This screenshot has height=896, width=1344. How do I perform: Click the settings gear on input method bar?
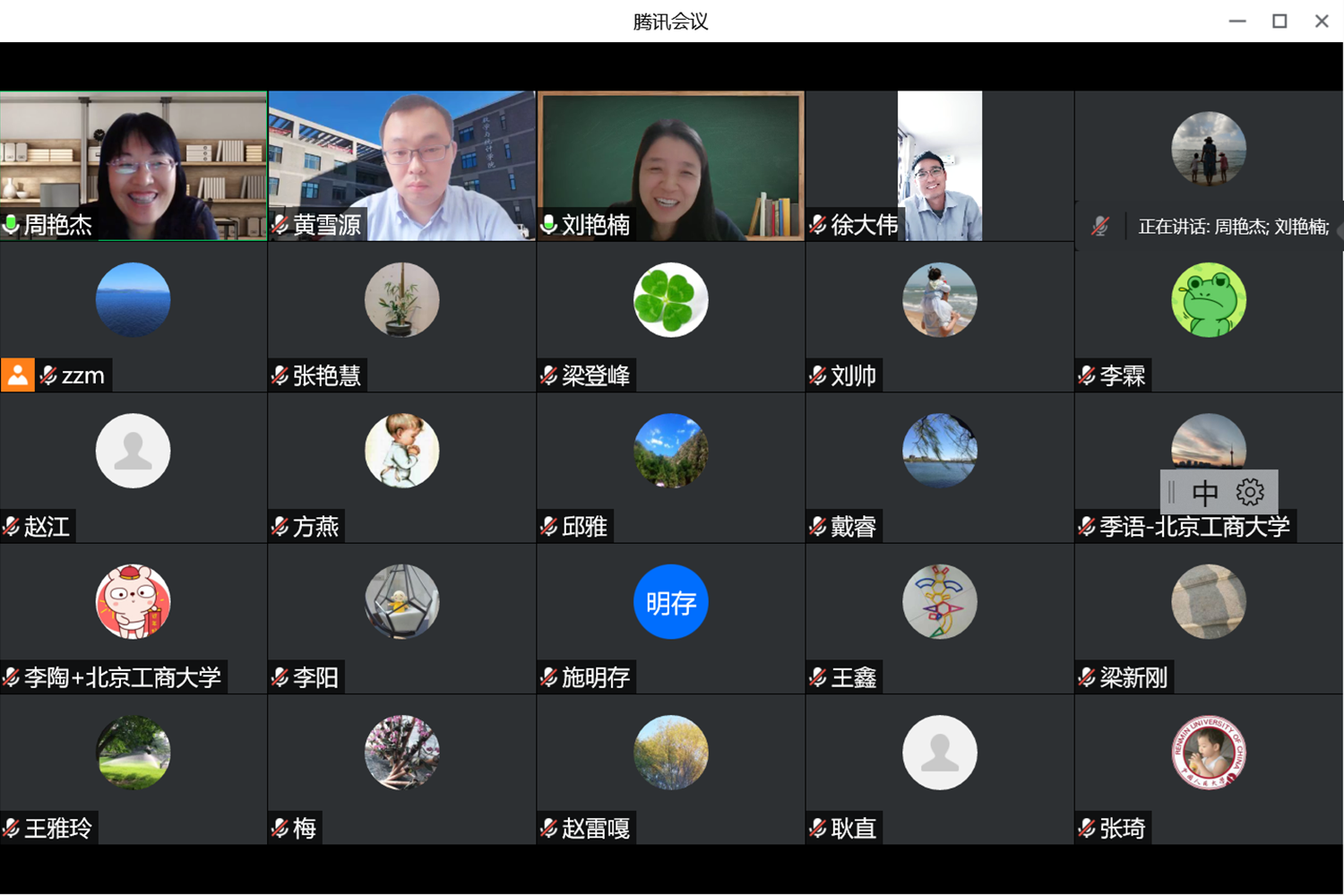pos(1250,492)
